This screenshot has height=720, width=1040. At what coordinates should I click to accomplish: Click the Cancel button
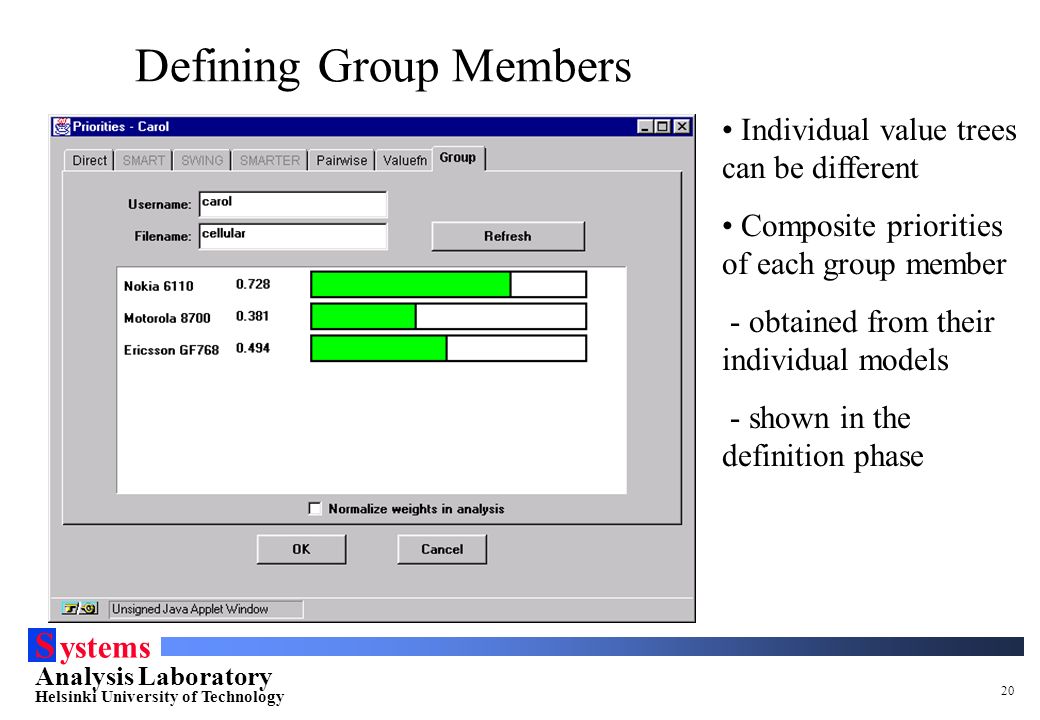click(442, 549)
